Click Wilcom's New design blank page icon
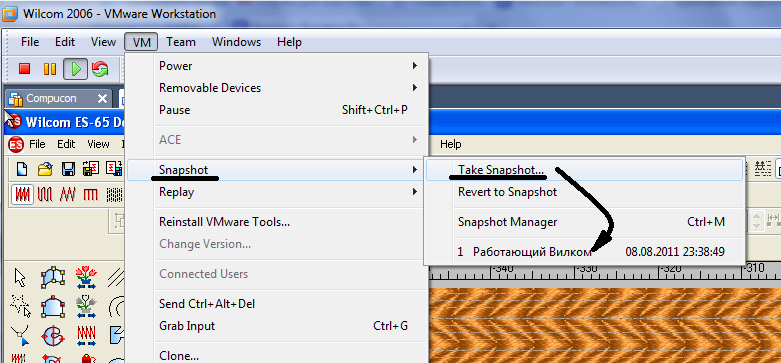This screenshot has width=781, height=363. 21,169
